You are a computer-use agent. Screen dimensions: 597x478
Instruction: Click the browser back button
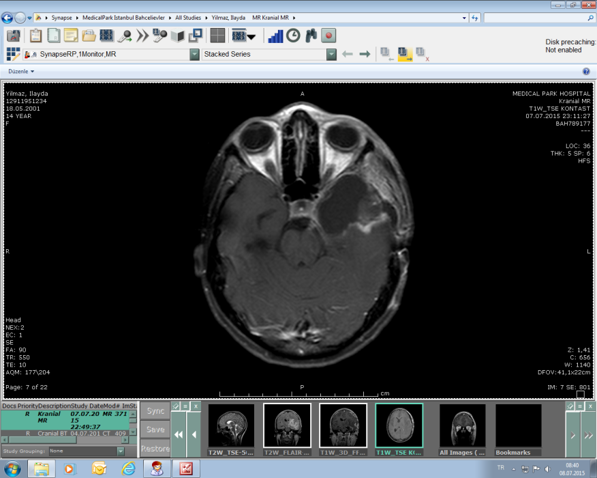7,18
